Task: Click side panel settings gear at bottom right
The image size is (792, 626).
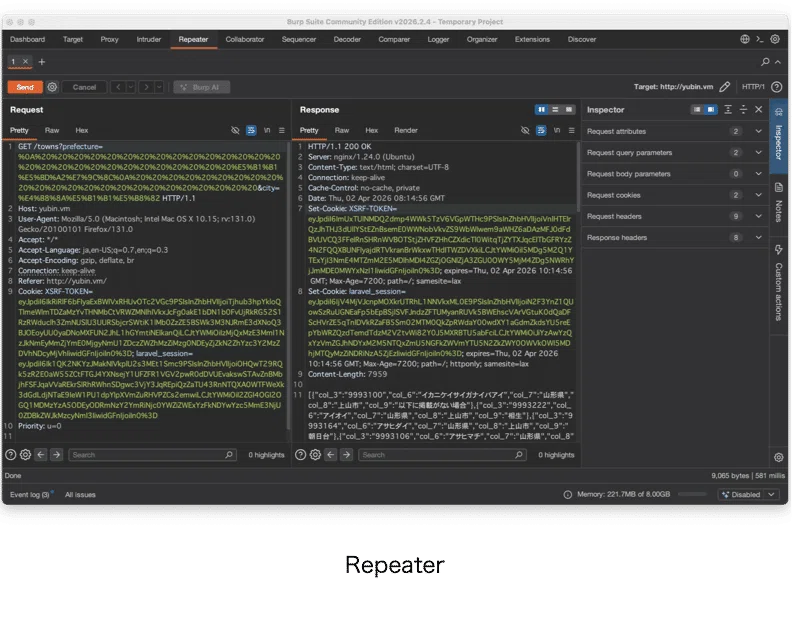Action: tap(779, 457)
